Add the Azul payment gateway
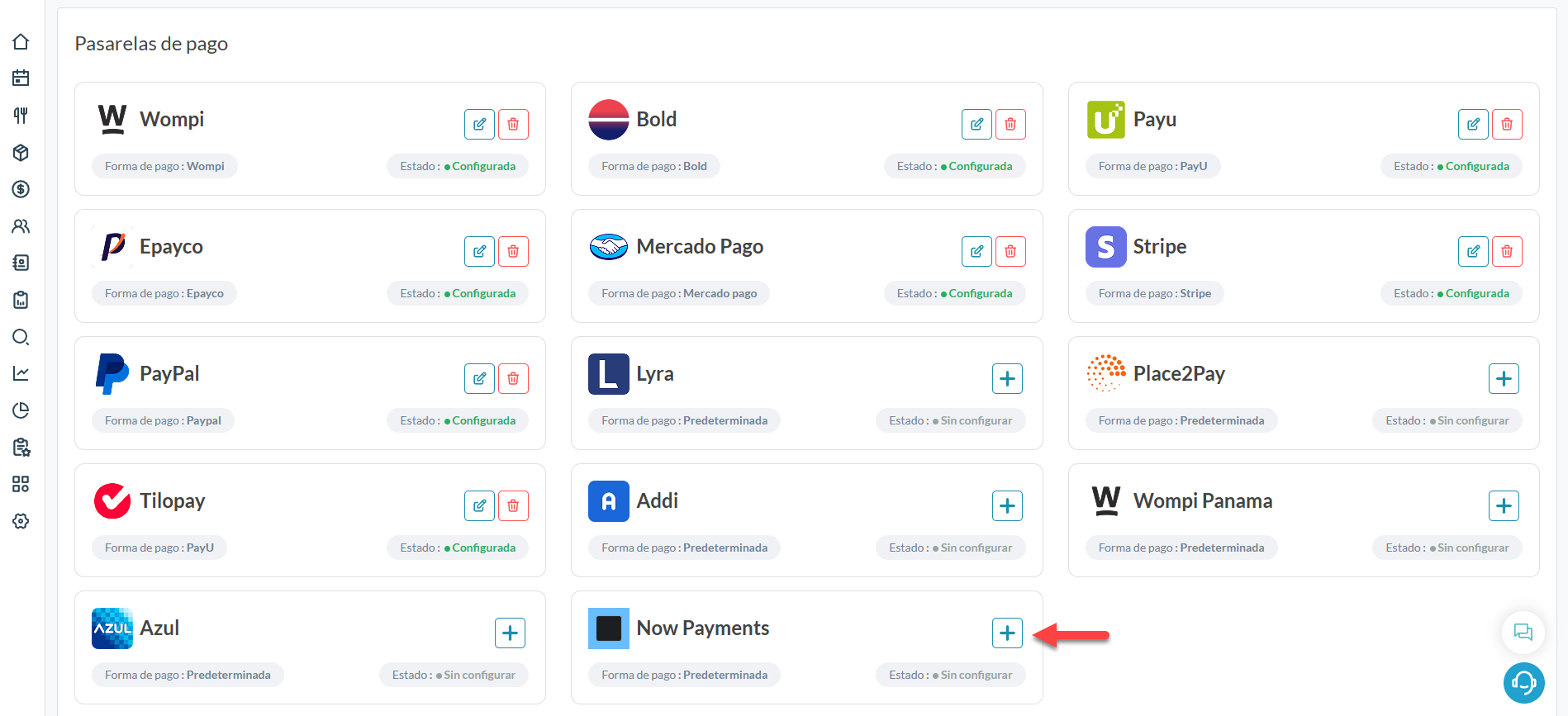The image size is (1568, 716). click(510, 633)
